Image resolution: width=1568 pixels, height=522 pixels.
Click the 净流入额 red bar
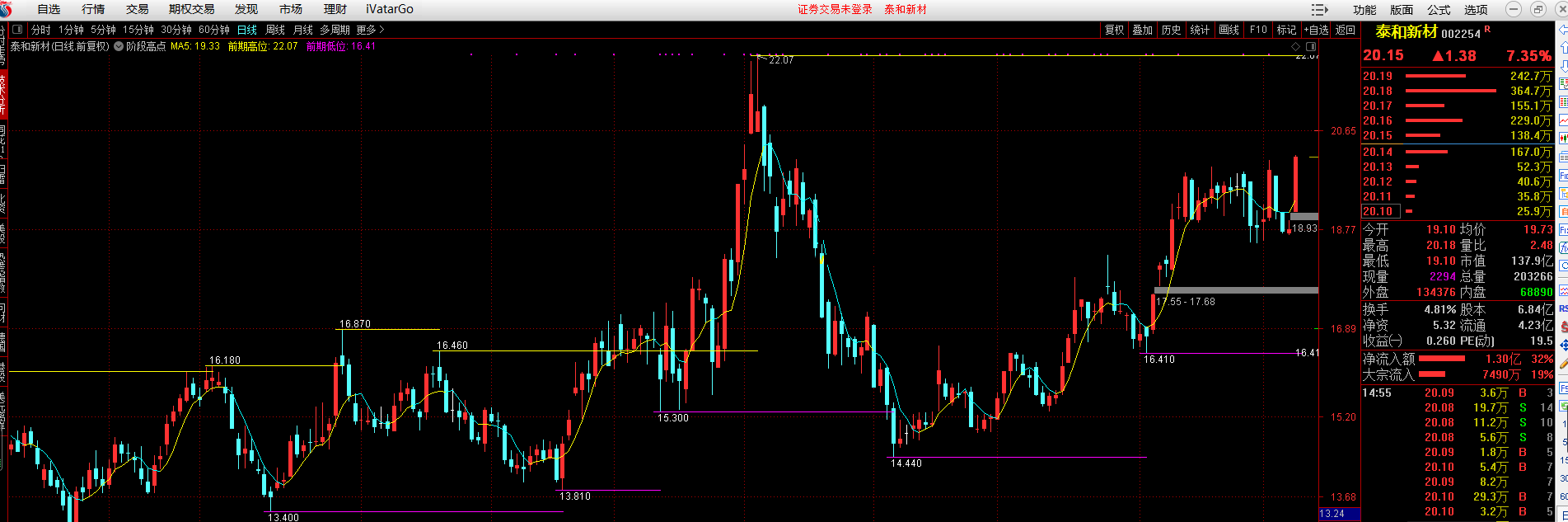click(1442, 359)
